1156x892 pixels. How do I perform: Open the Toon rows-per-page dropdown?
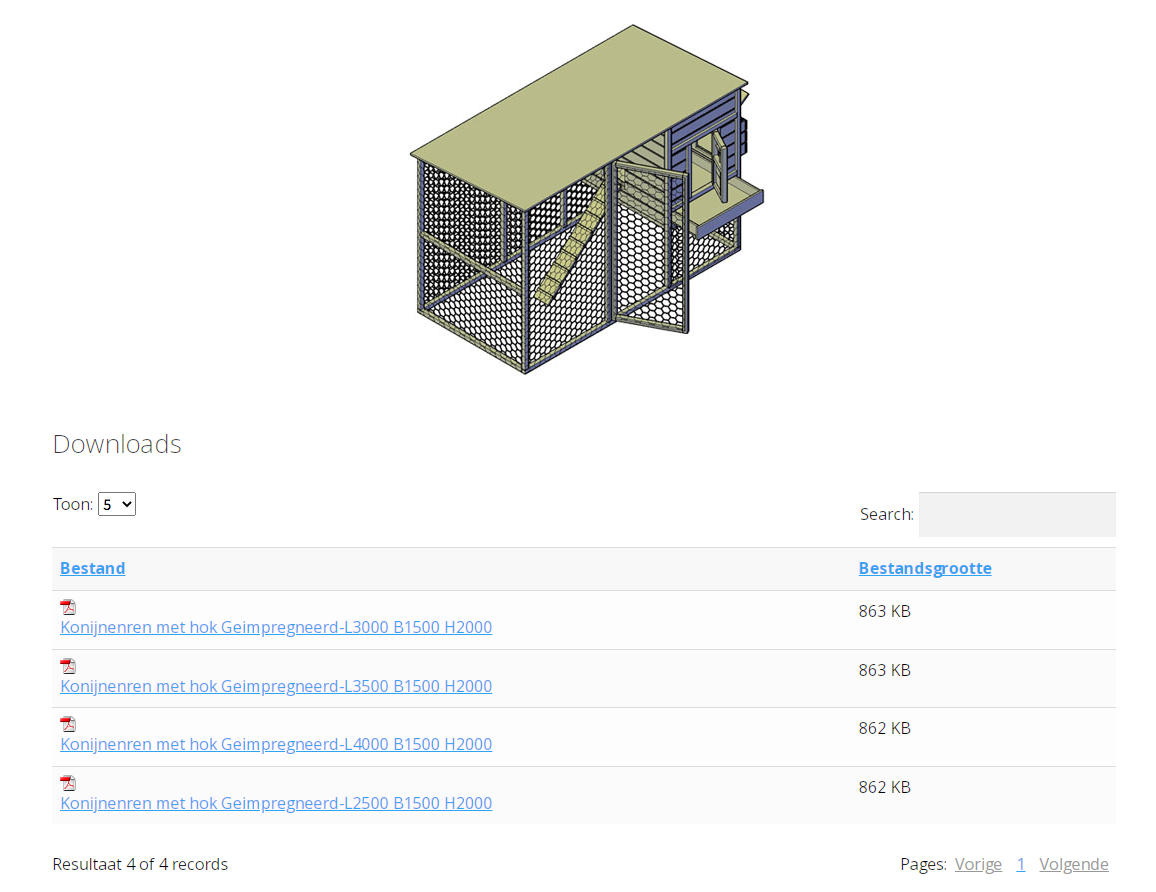pyautogui.click(x=117, y=504)
